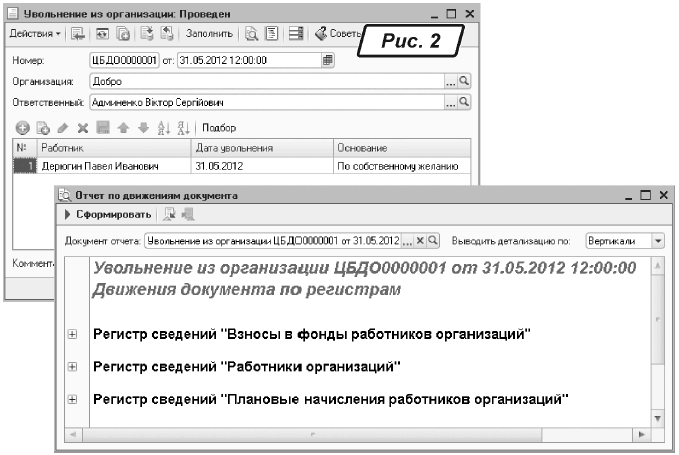Click the move row up arrow icon
The width and height of the screenshot is (679, 455).
coord(123,128)
